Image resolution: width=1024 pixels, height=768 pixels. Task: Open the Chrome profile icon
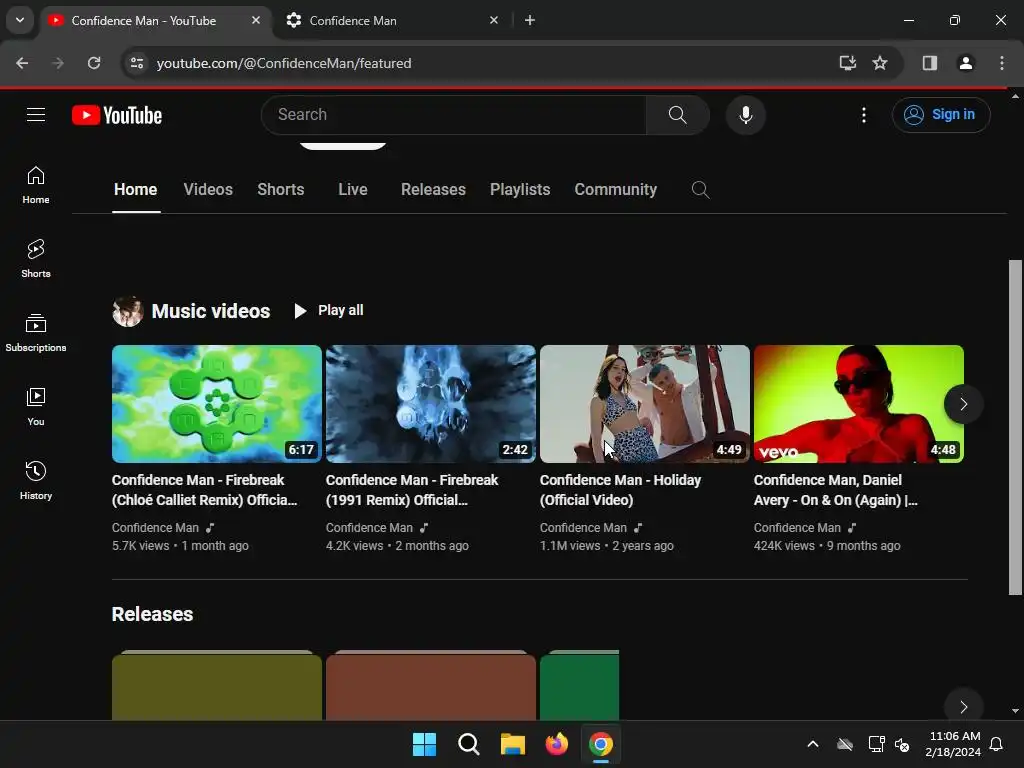(x=965, y=63)
